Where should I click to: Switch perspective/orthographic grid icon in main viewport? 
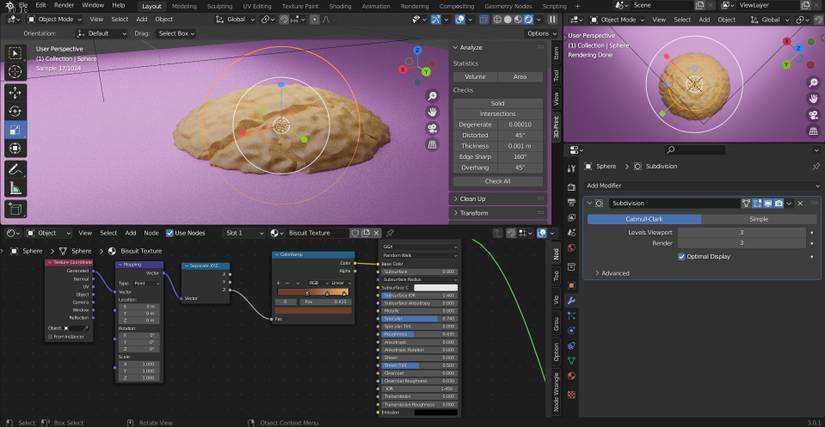pyautogui.click(x=432, y=145)
